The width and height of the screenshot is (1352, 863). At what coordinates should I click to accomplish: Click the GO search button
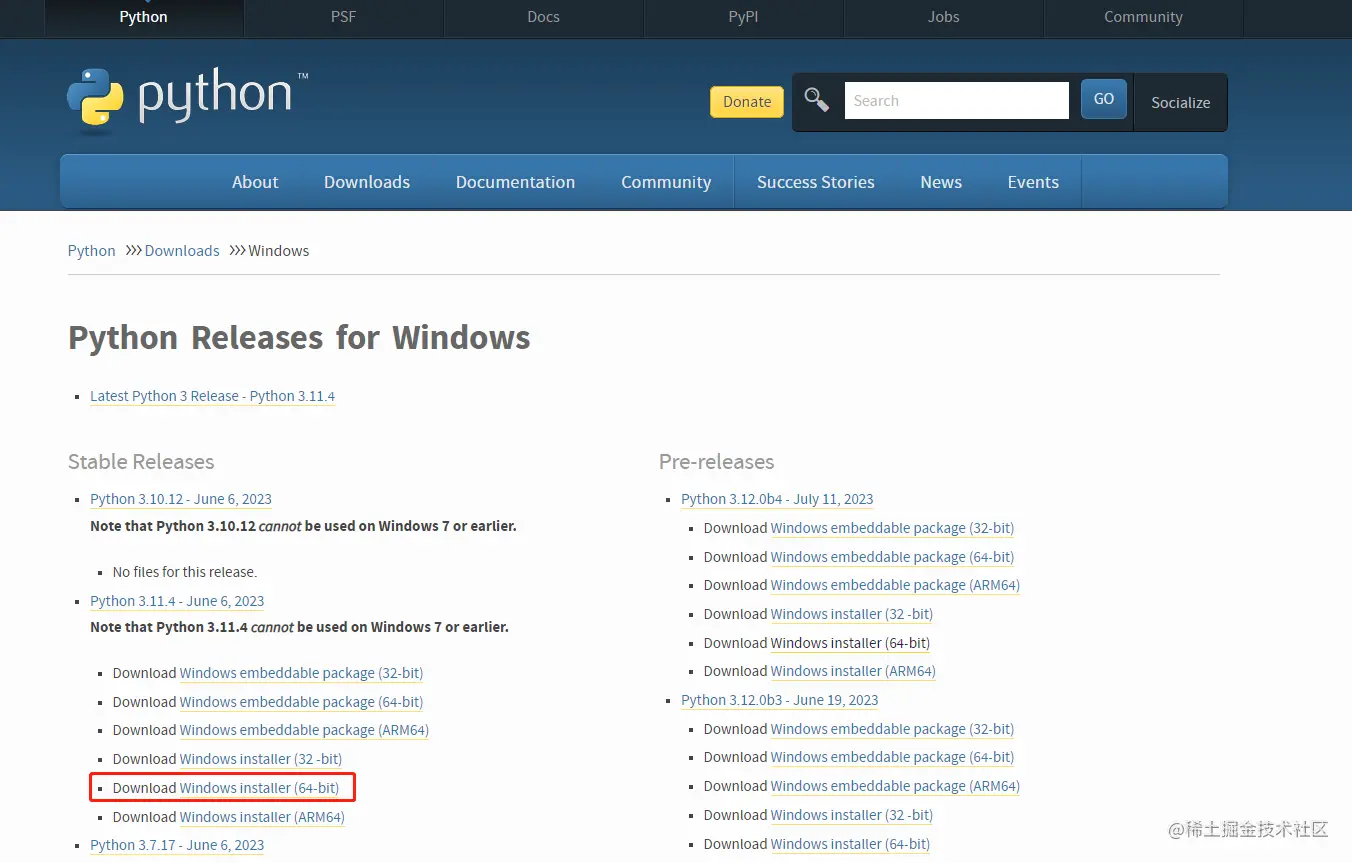coord(1104,99)
